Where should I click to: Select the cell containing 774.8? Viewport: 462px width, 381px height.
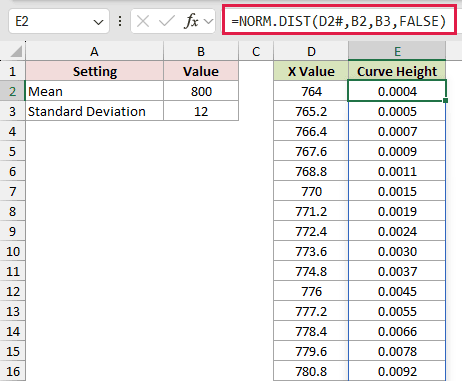pyautogui.click(x=311, y=271)
